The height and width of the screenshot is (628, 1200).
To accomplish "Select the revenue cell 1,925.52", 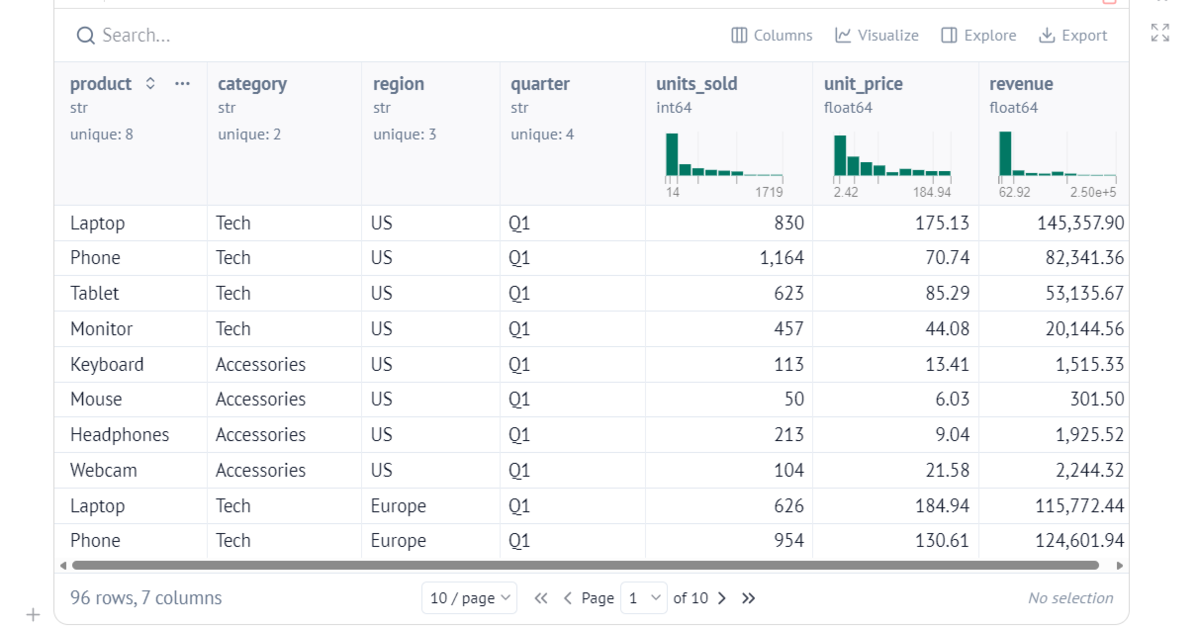I will (1054, 435).
